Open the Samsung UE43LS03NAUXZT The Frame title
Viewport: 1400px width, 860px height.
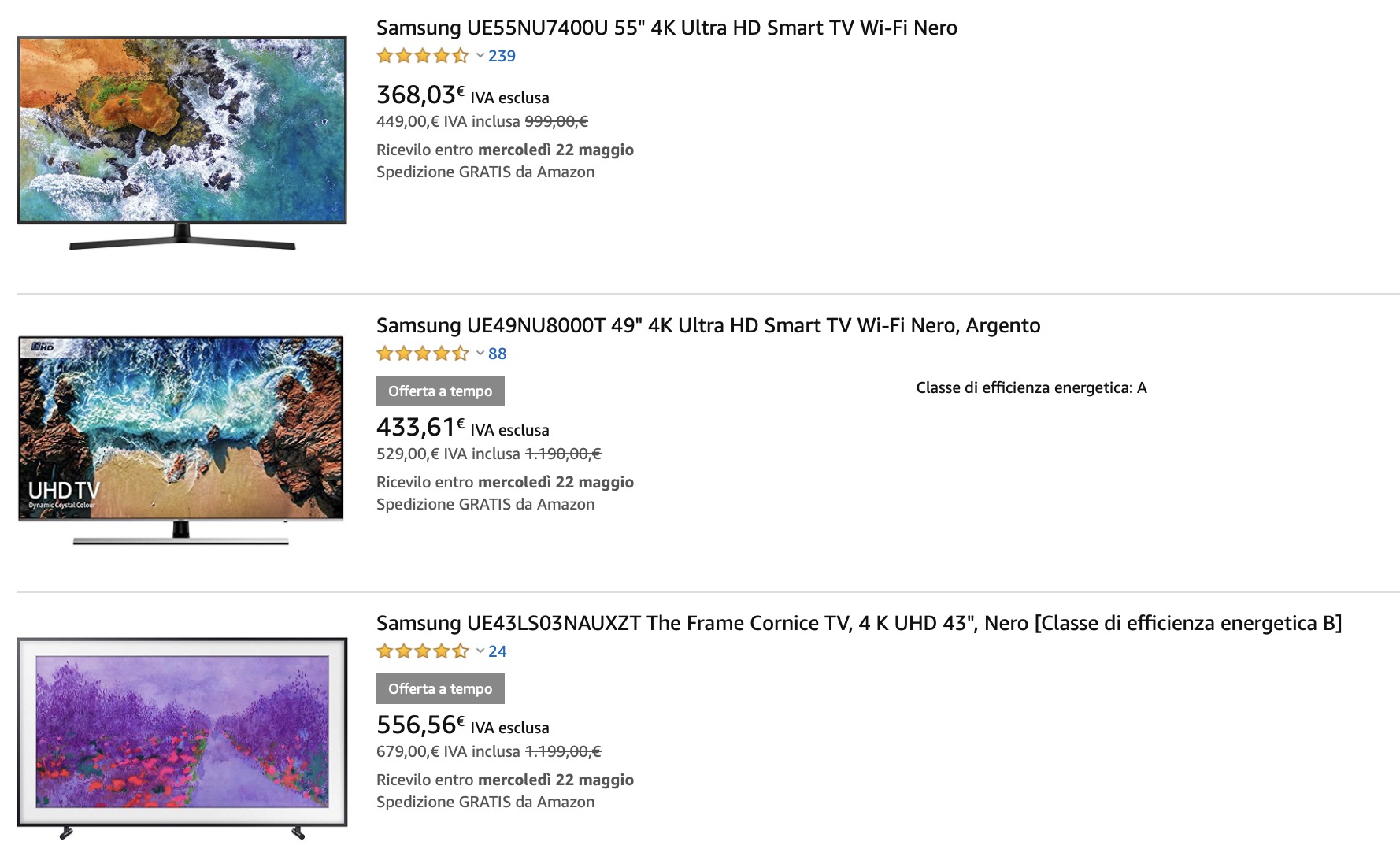[858, 623]
